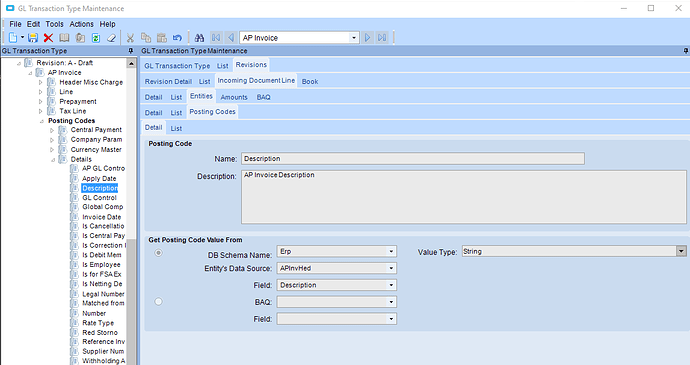
Task: Expand the Central Payment tree node
Action: [52, 130]
